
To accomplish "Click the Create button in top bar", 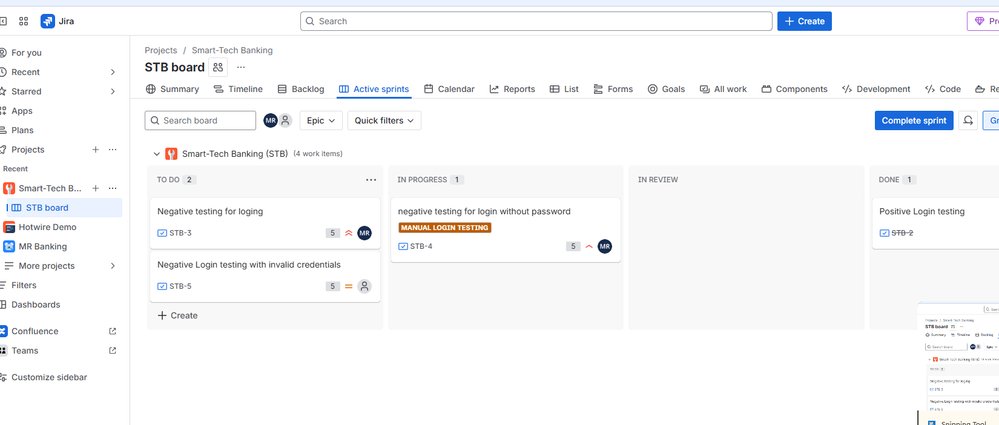I will pyautogui.click(x=804, y=21).
